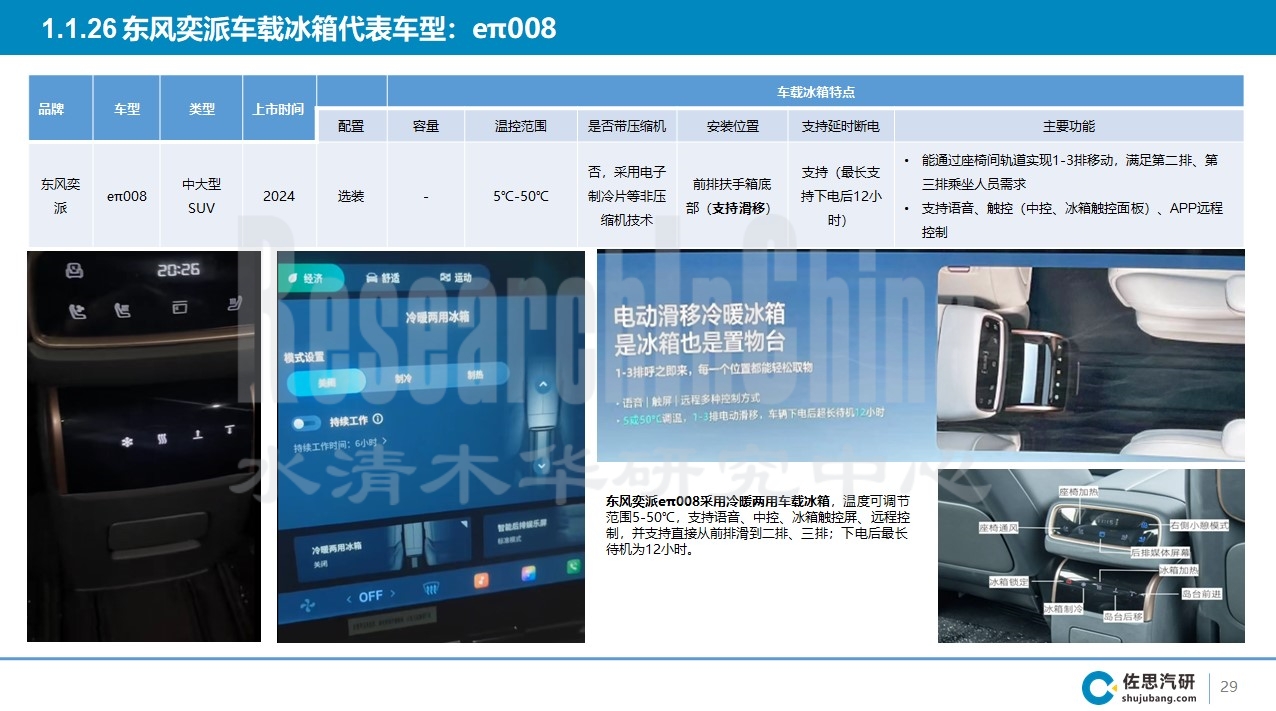Image resolution: width=1276 pixels, height=711 pixels.
Task: Click the 2024 launch year cell
Action: point(279,196)
